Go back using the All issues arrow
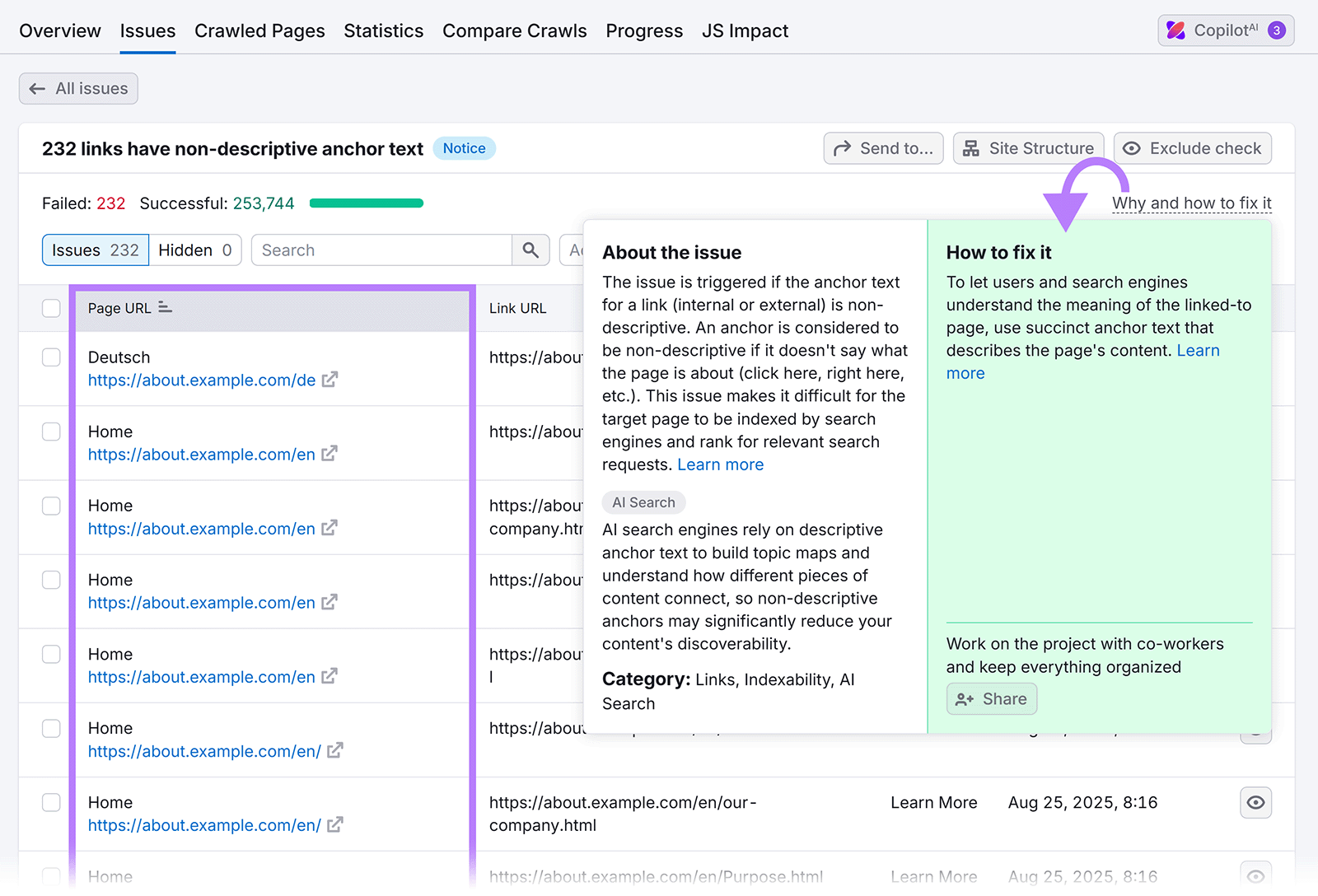This screenshot has height=896, width=1318. point(37,88)
